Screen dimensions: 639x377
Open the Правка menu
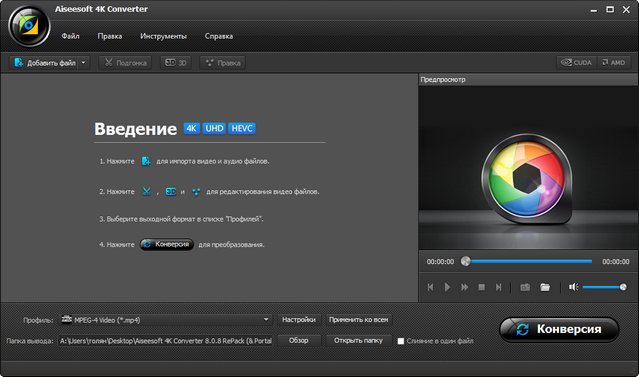pyautogui.click(x=110, y=36)
